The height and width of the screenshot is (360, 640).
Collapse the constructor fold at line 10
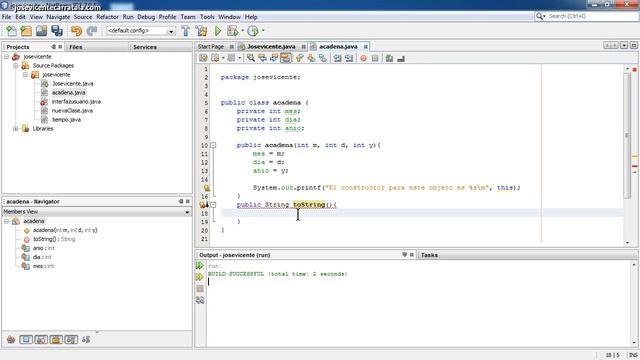point(213,145)
